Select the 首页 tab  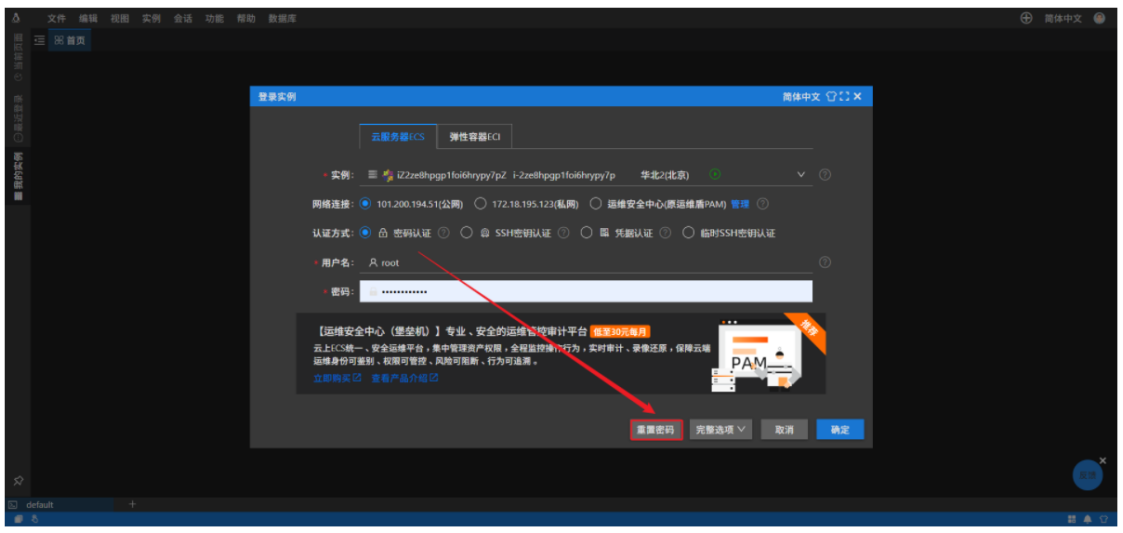[70, 41]
